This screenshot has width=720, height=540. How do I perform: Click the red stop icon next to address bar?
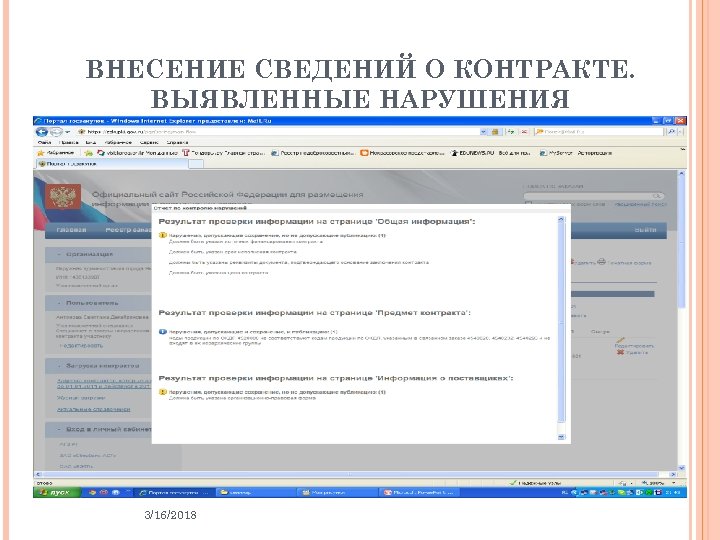523,132
